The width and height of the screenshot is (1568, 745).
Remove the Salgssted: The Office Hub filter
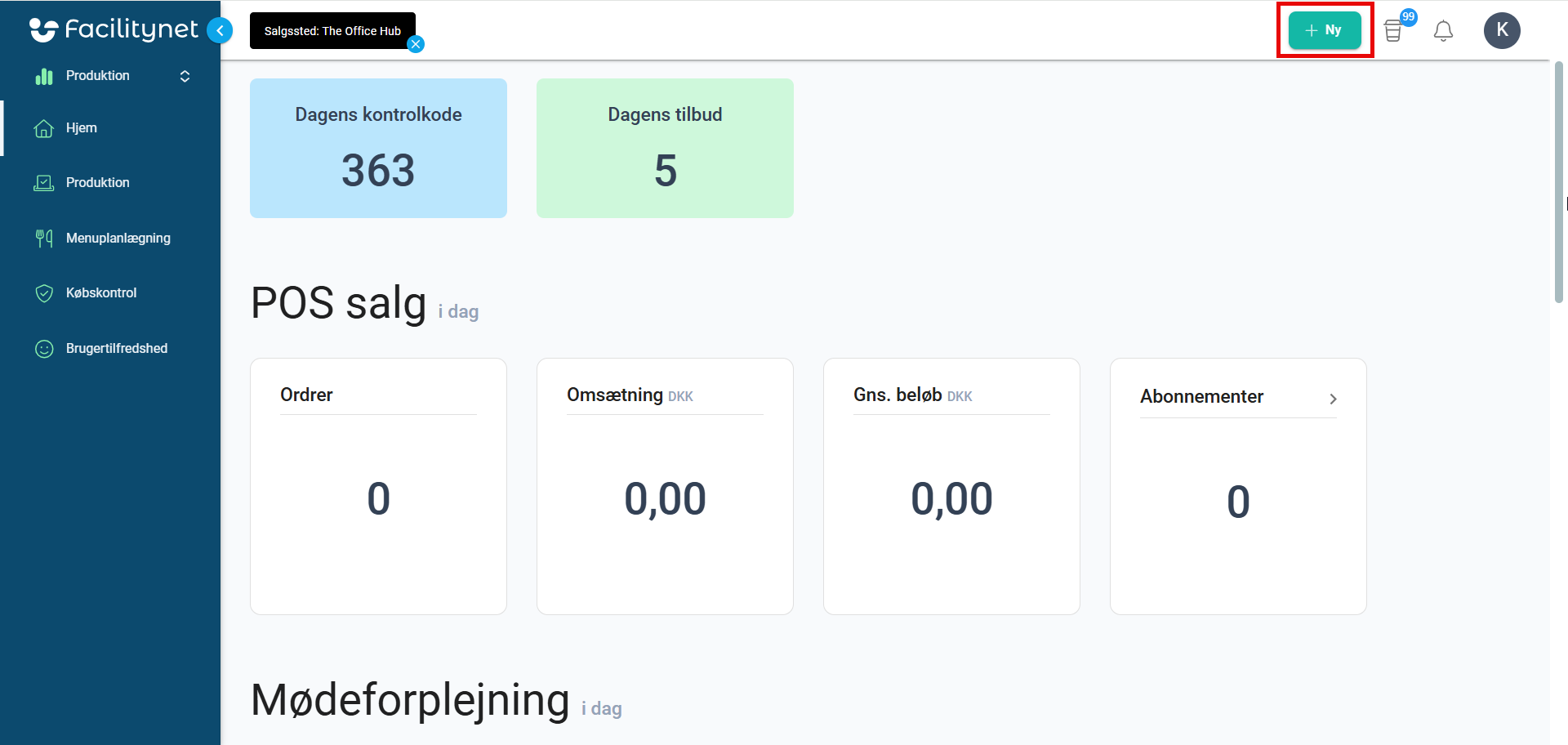[x=416, y=44]
